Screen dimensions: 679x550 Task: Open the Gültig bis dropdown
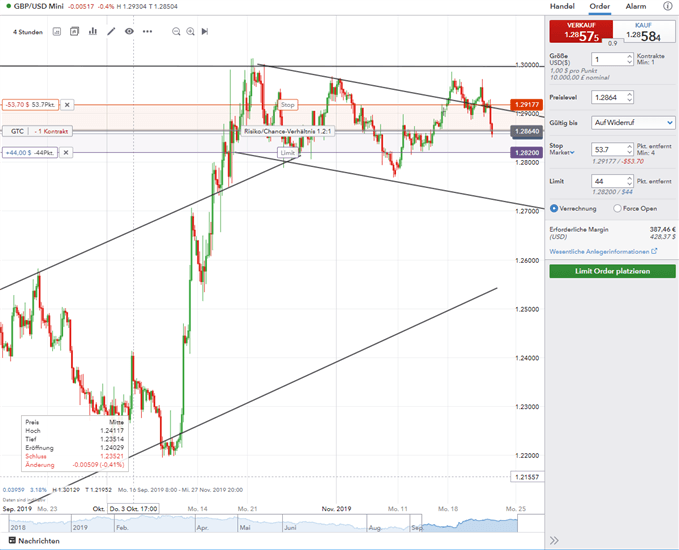633,123
